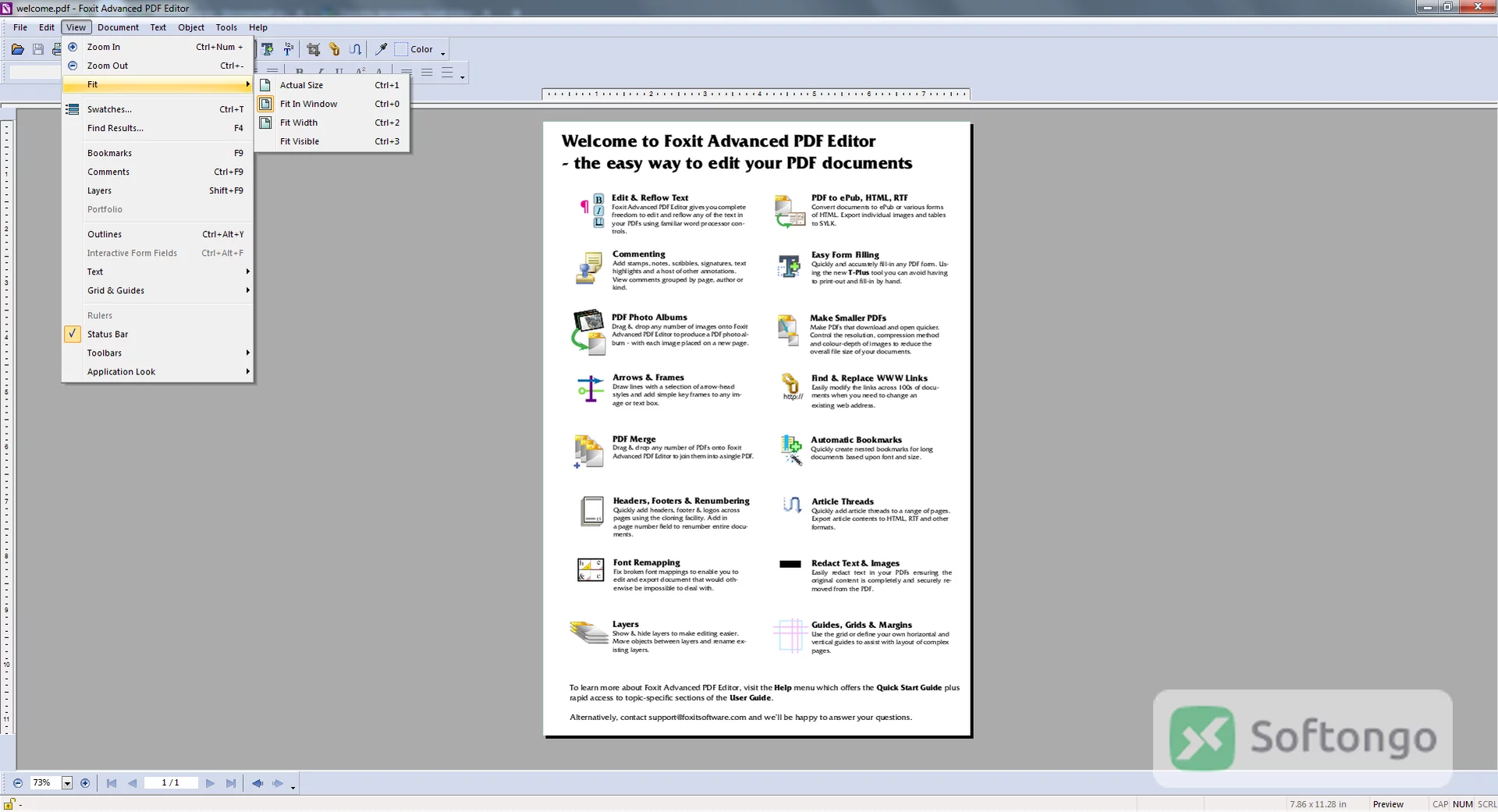Choose Actual Size from Fit submenu
Image resolution: width=1498 pixels, height=812 pixels.
tap(332, 85)
